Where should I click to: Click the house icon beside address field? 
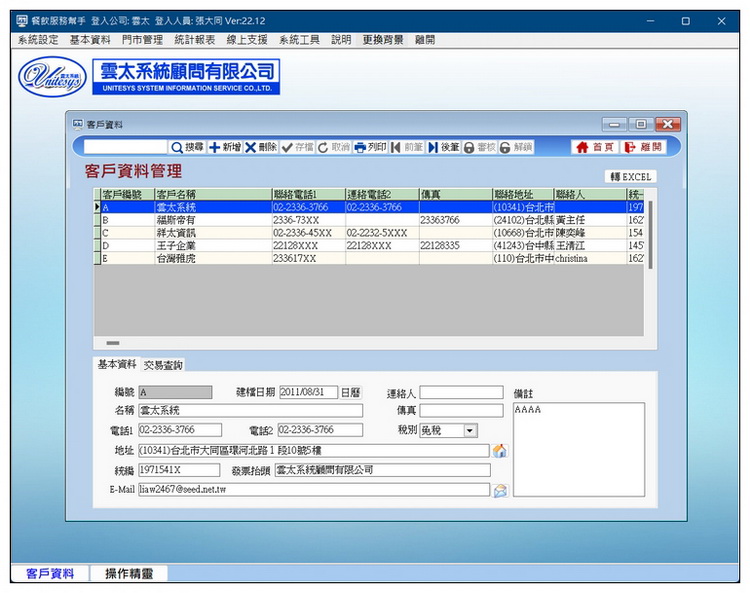pyautogui.click(x=500, y=450)
